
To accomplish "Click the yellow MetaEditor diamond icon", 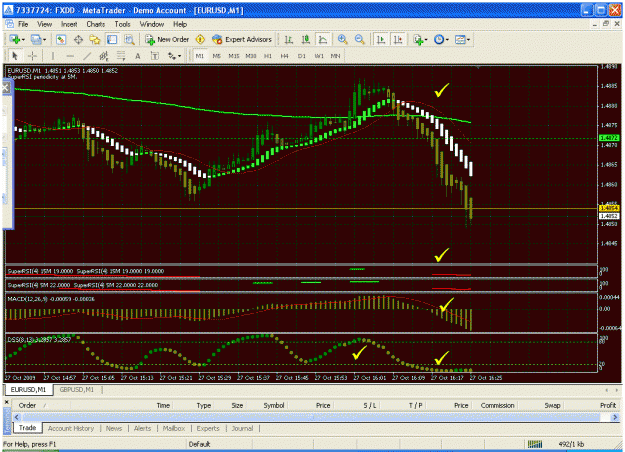I will (200, 39).
